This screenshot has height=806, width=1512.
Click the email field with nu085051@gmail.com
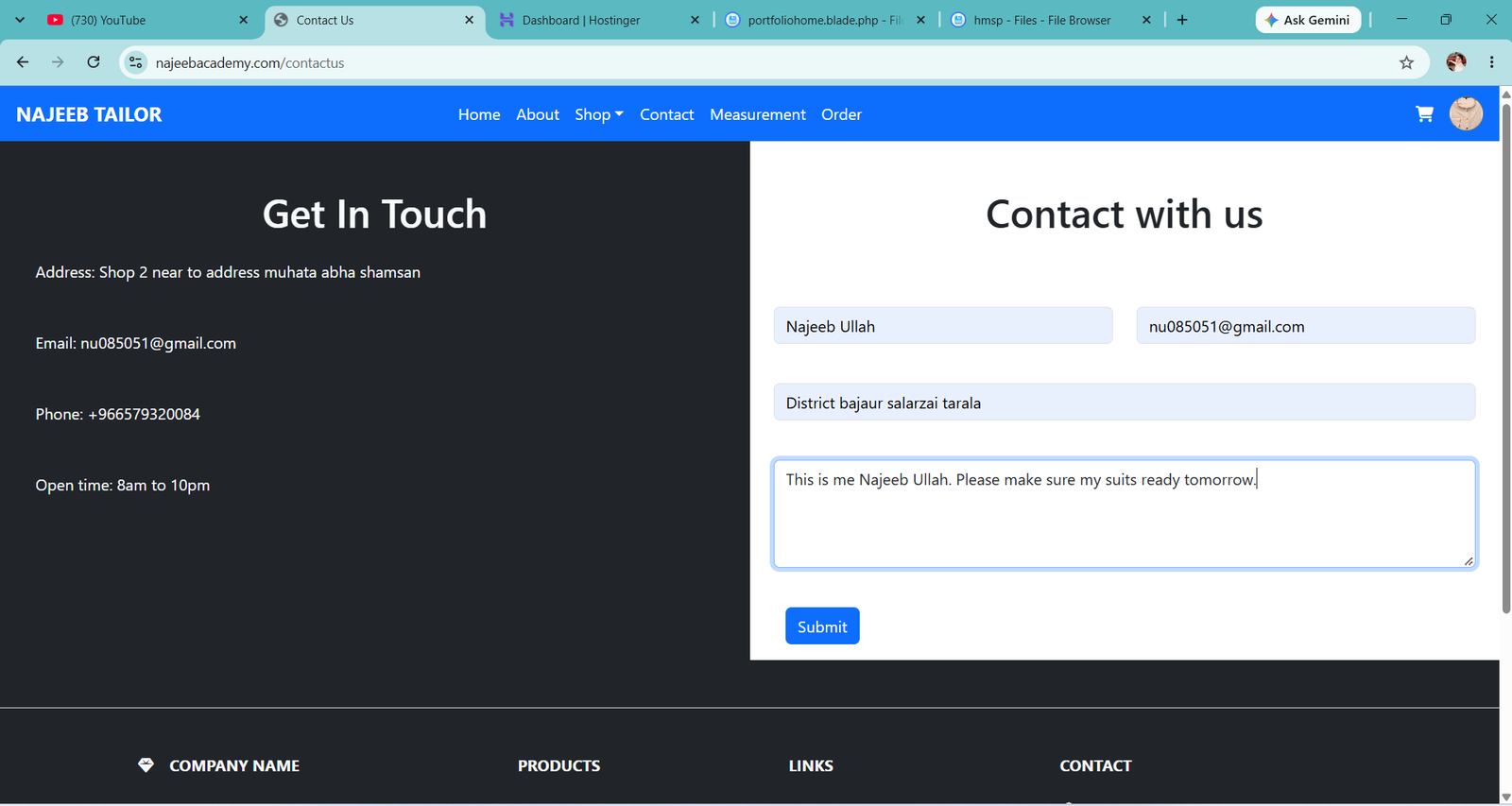tap(1305, 326)
